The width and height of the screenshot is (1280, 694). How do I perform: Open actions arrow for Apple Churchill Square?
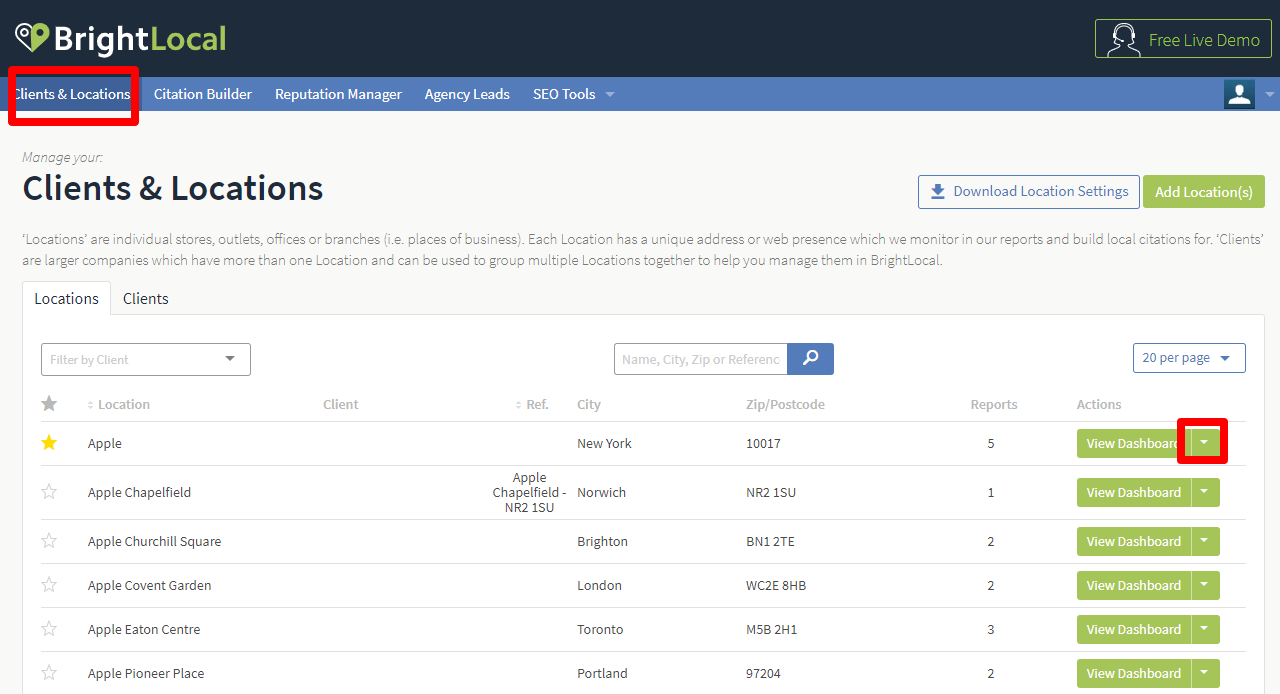(1205, 541)
